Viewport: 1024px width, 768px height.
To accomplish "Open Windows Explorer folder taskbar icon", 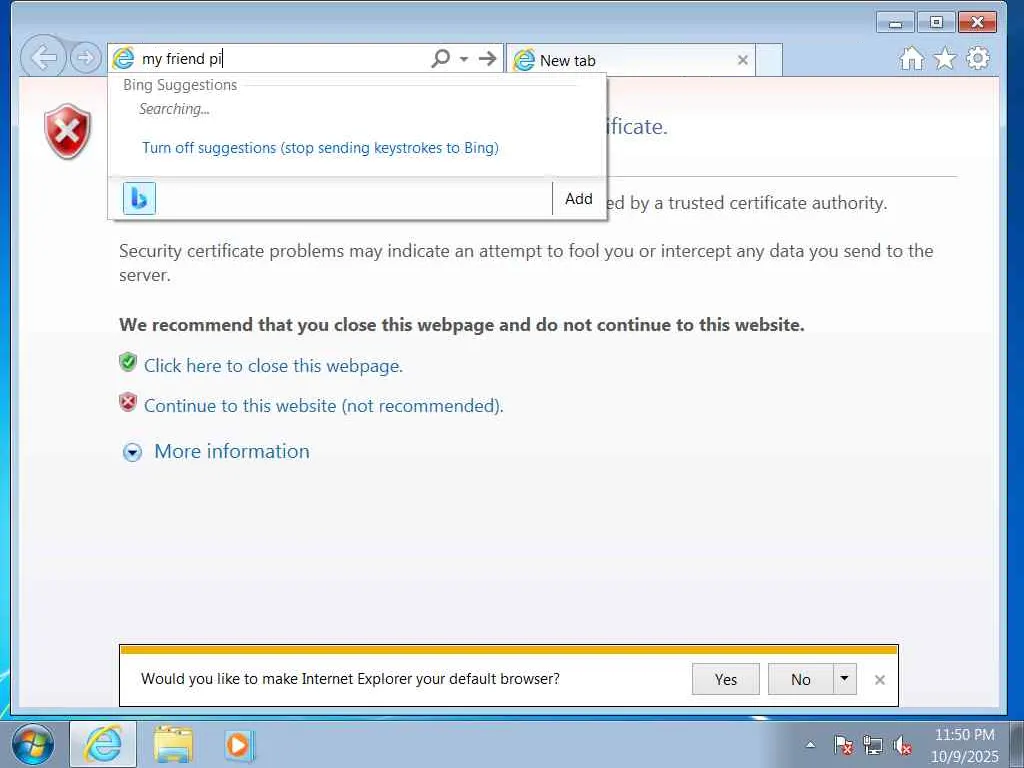I will coord(173,744).
